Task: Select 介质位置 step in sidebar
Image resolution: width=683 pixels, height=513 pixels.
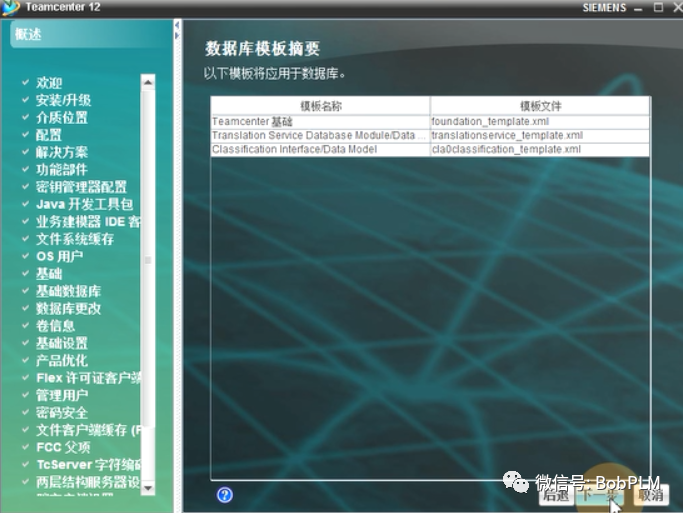Action: 61,117
